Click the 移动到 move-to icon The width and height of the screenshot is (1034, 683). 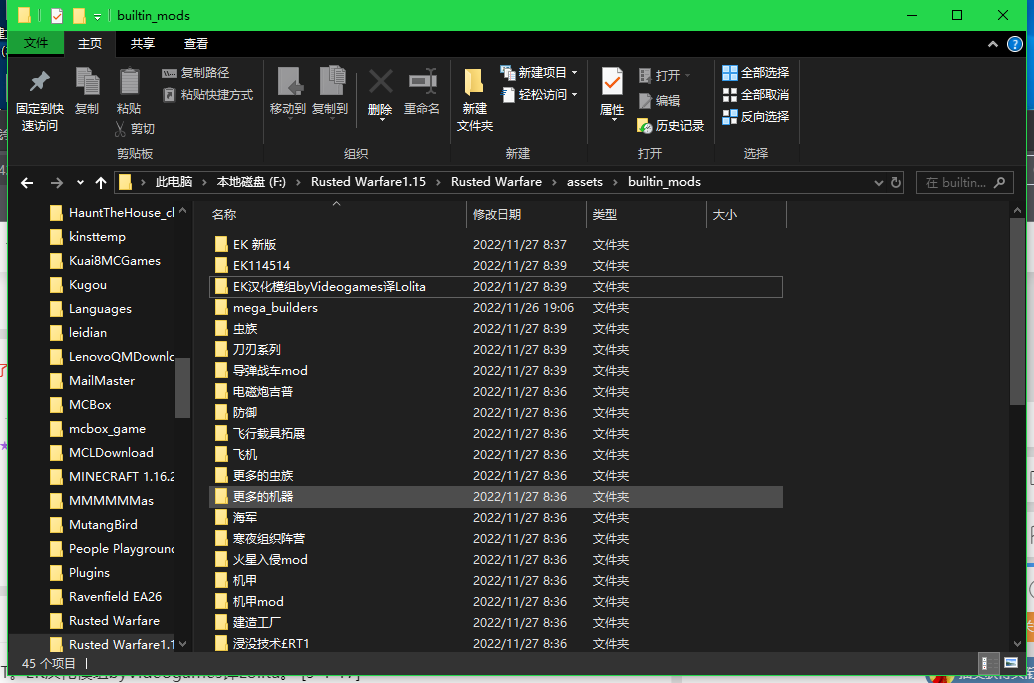click(x=288, y=83)
